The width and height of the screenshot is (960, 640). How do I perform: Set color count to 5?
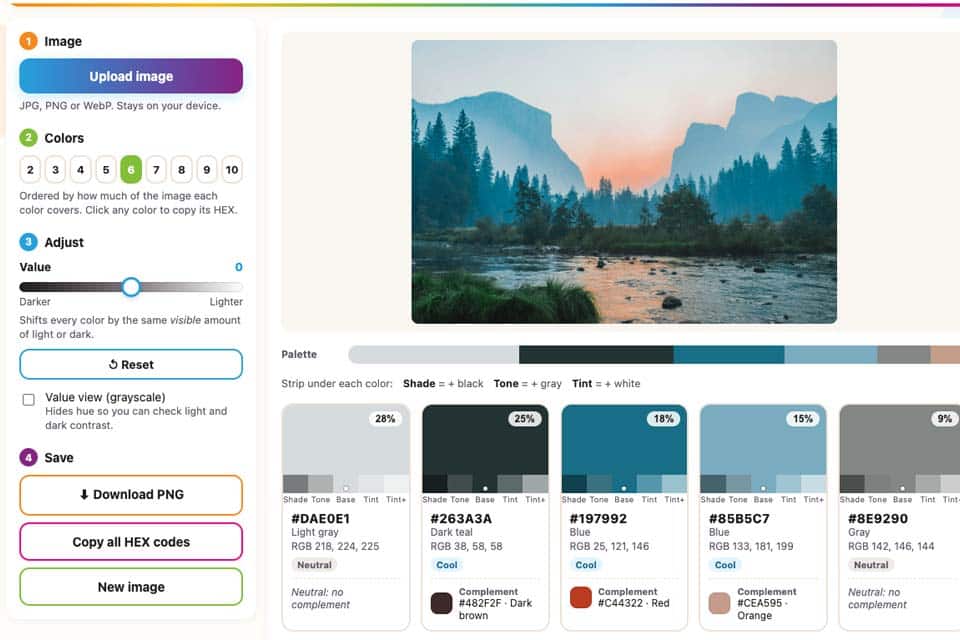106,170
